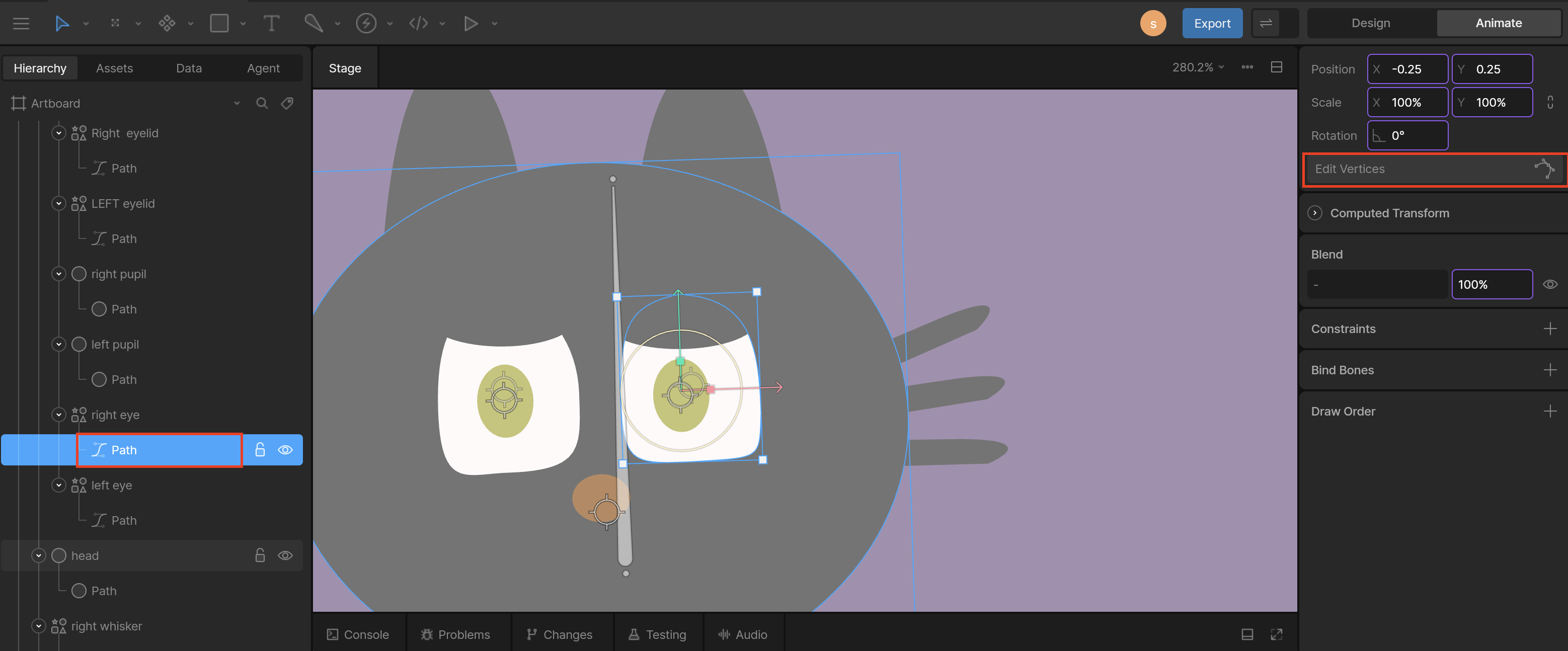Click the fullscreen expand icon at bottom
Screen dimensions: 1568x651
1277,634
